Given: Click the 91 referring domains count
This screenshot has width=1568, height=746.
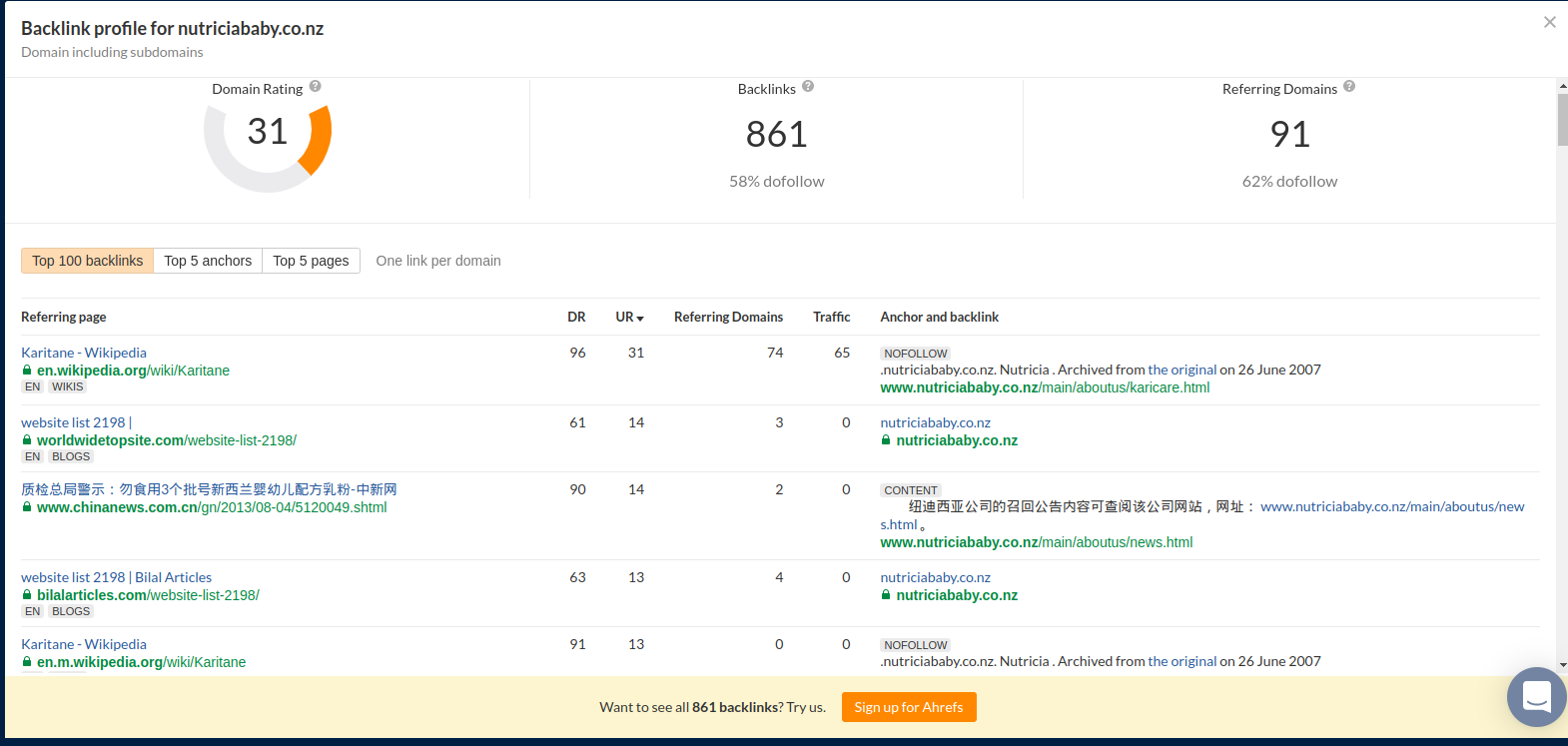Looking at the screenshot, I should (x=1289, y=134).
